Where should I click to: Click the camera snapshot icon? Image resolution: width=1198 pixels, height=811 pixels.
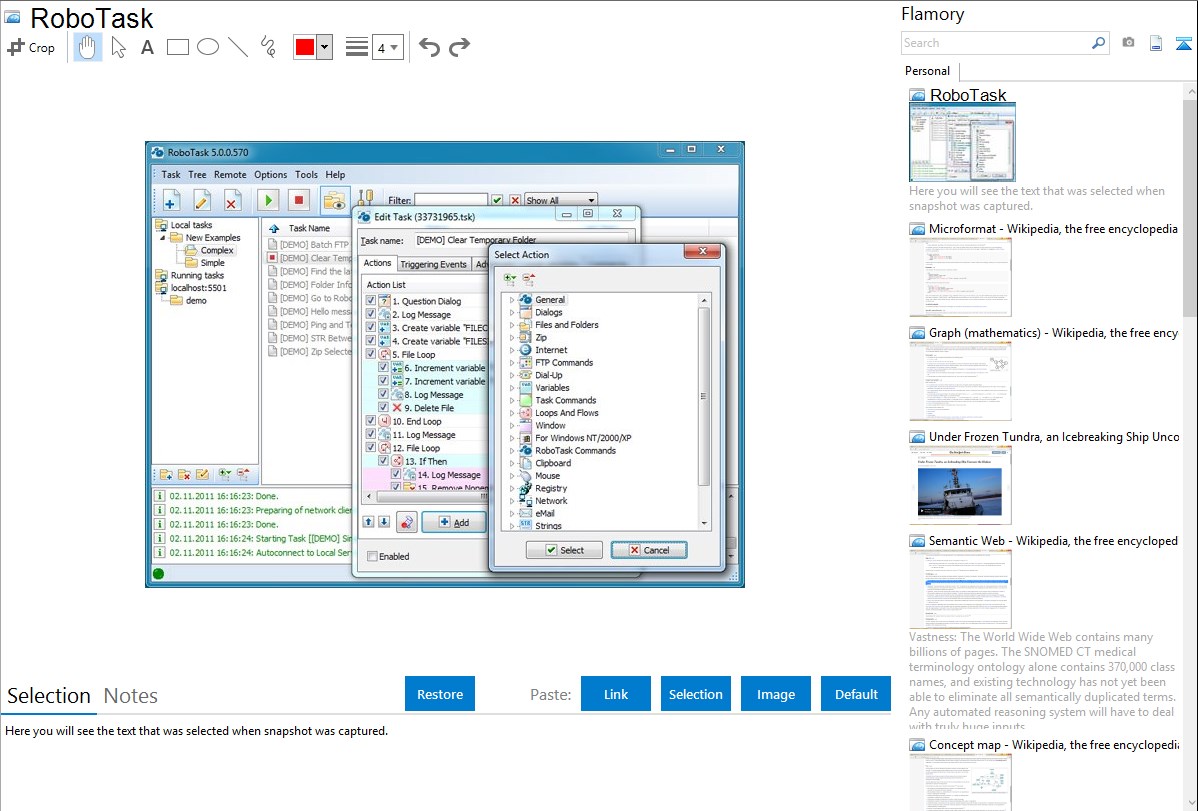coord(1128,43)
